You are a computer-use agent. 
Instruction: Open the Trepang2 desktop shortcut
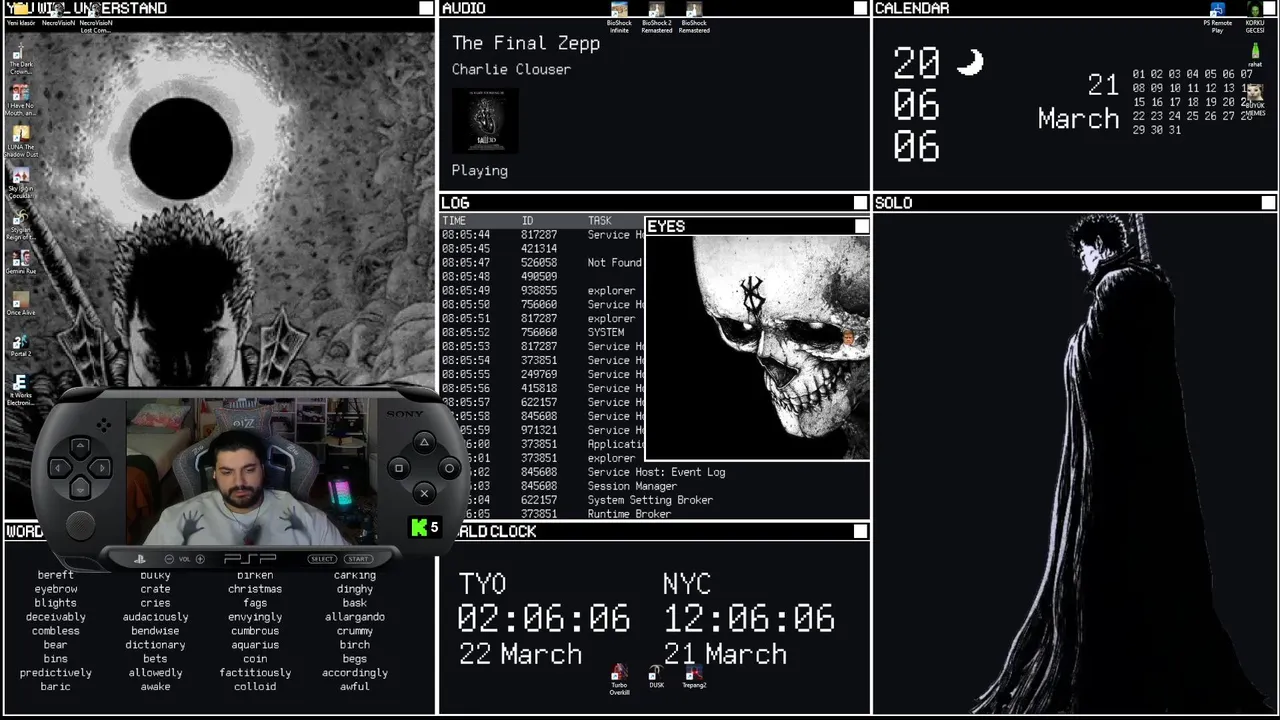[x=694, y=677]
